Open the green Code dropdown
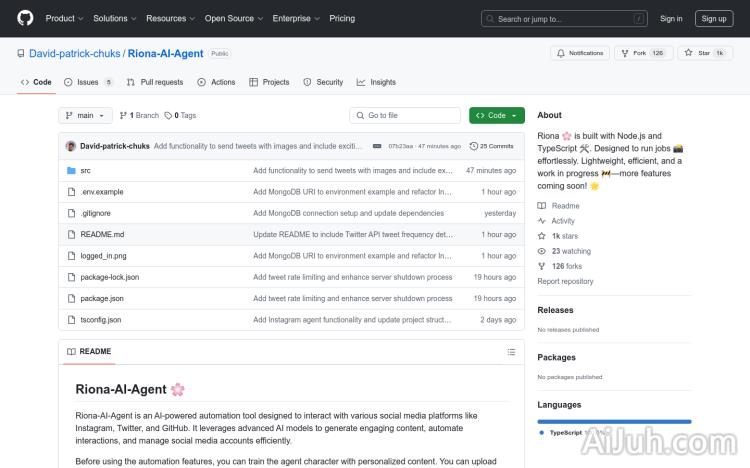750x468 pixels. coord(496,115)
